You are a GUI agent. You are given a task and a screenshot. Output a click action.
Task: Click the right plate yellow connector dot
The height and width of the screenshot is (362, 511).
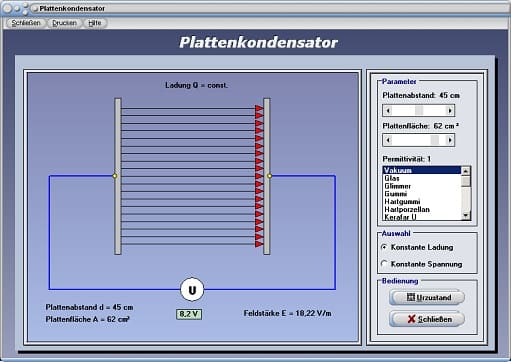pos(269,176)
